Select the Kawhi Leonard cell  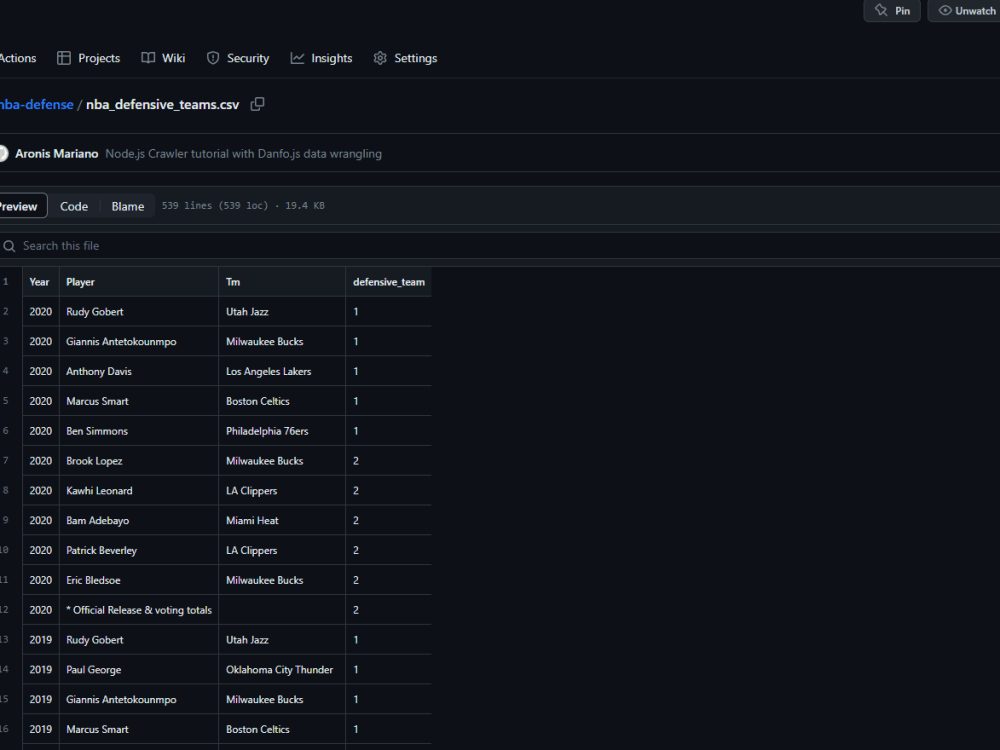(139, 490)
